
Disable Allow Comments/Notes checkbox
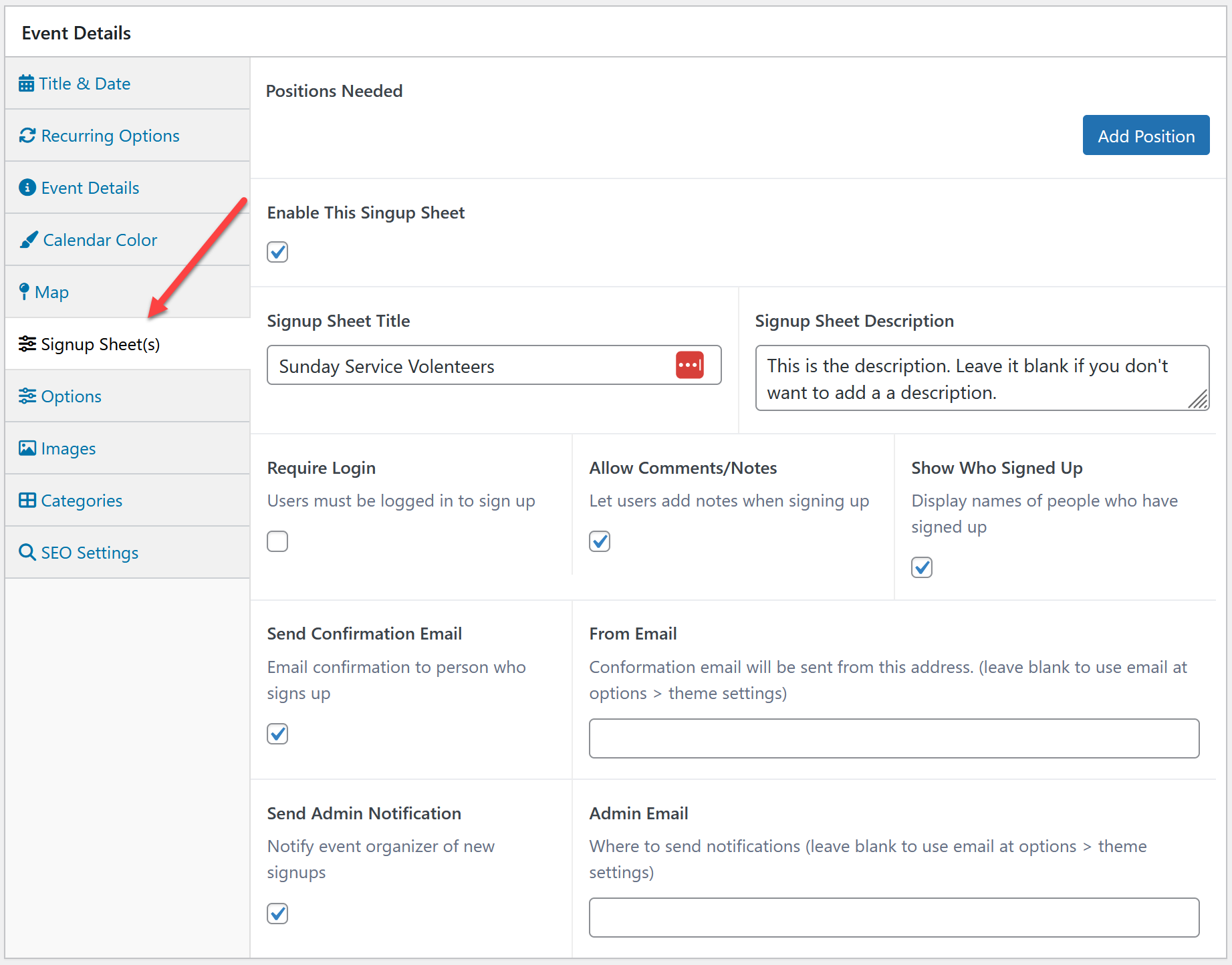pyautogui.click(x=600, y=541)
